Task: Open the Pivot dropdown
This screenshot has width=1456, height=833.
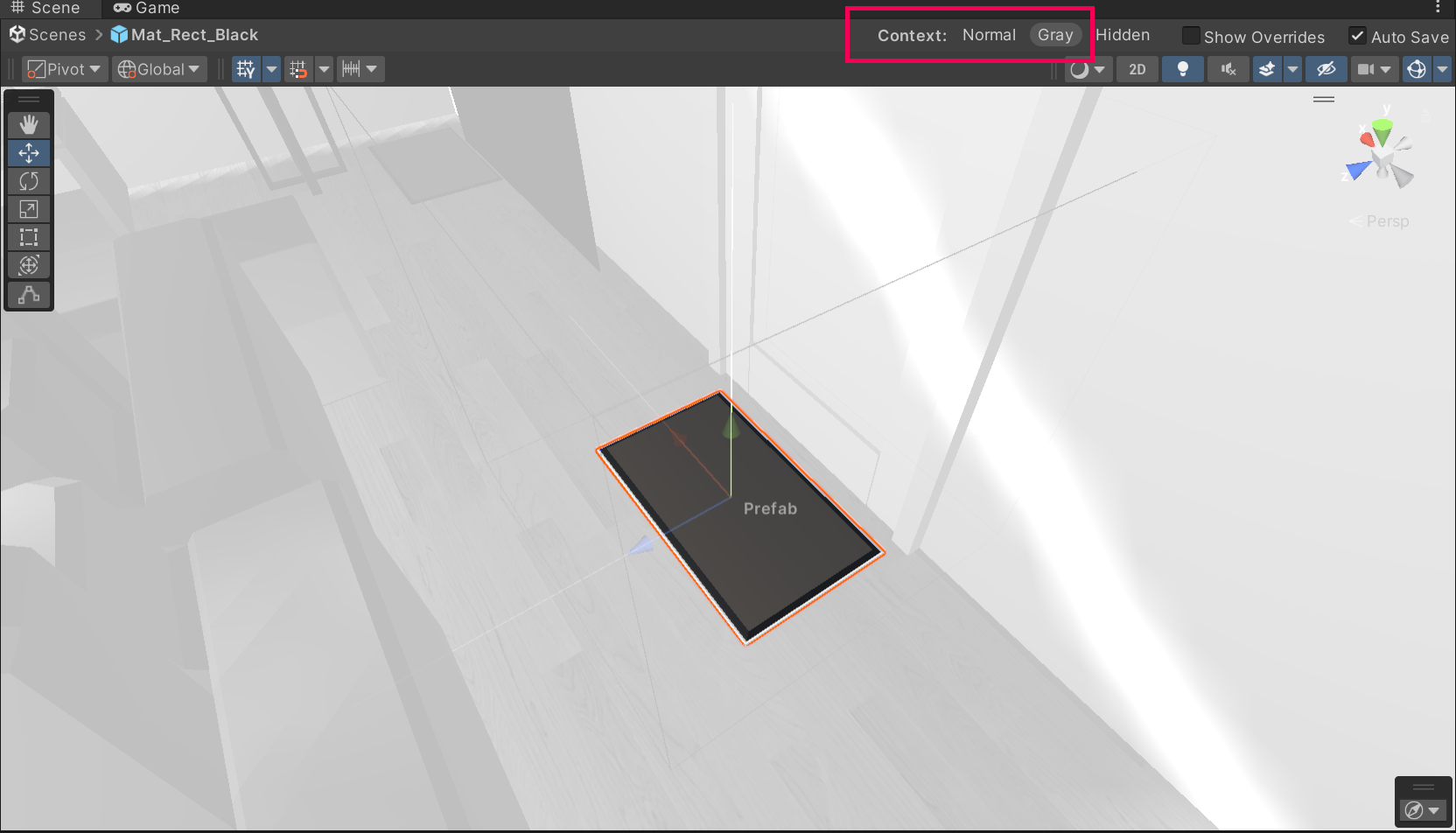Action: pyautogui.click(x=65, y=69)
